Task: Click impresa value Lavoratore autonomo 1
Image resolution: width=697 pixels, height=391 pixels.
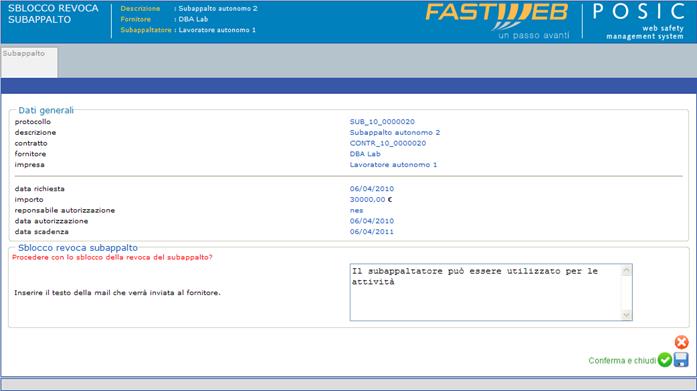Action: coord(393,164)
